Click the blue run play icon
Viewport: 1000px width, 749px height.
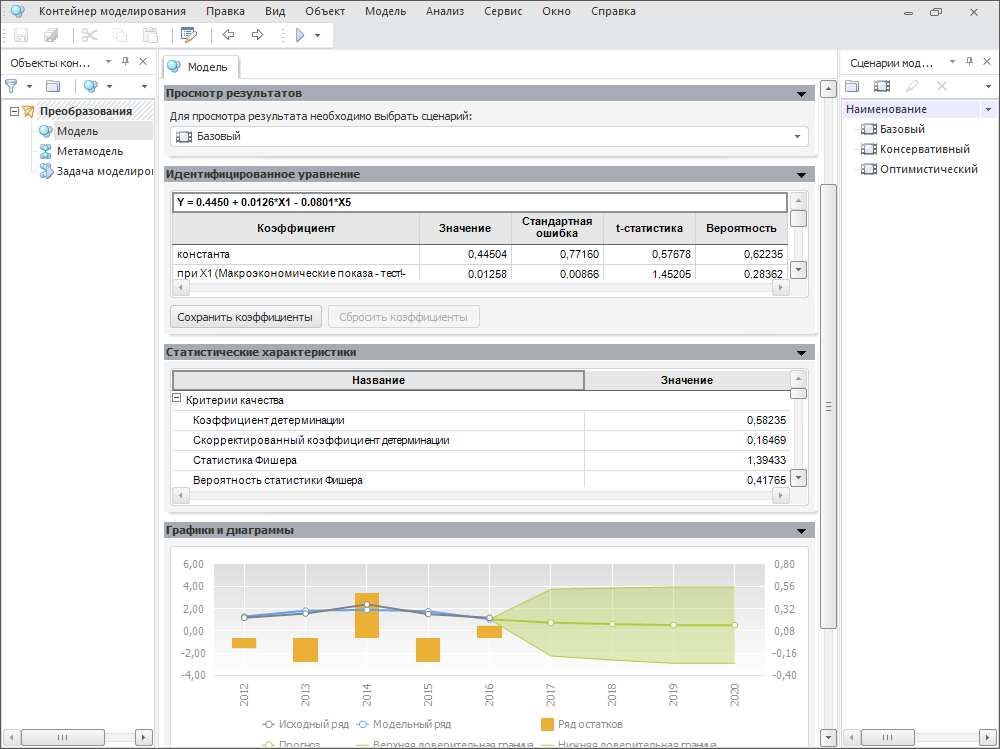click(299, 35)
